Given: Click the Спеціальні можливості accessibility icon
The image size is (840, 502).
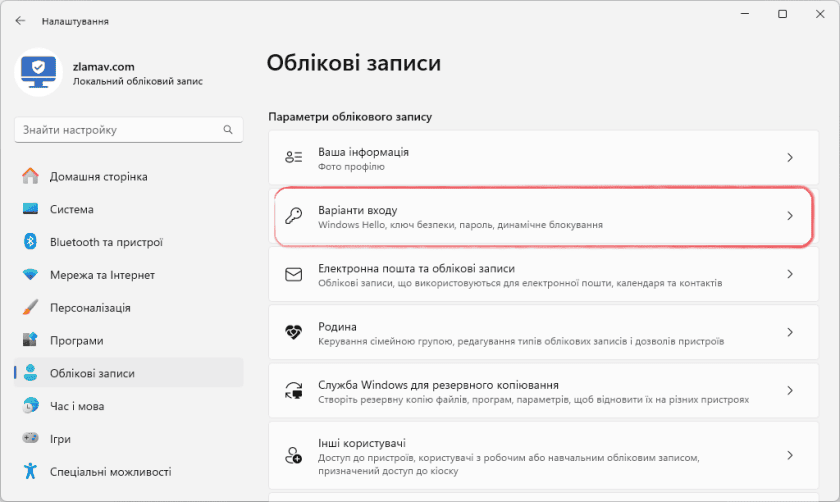Looking at the screenshot, I should [31, 471].
